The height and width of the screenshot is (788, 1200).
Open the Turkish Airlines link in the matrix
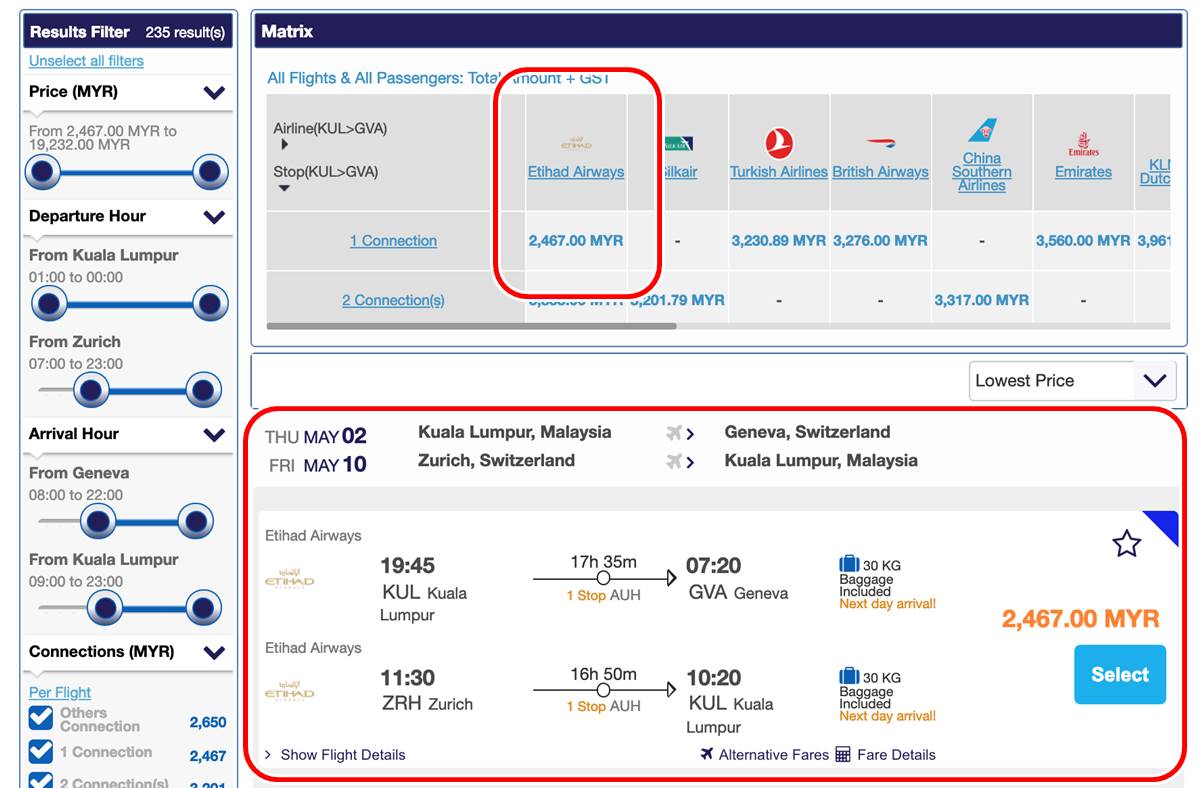click(x=779, y=172)
